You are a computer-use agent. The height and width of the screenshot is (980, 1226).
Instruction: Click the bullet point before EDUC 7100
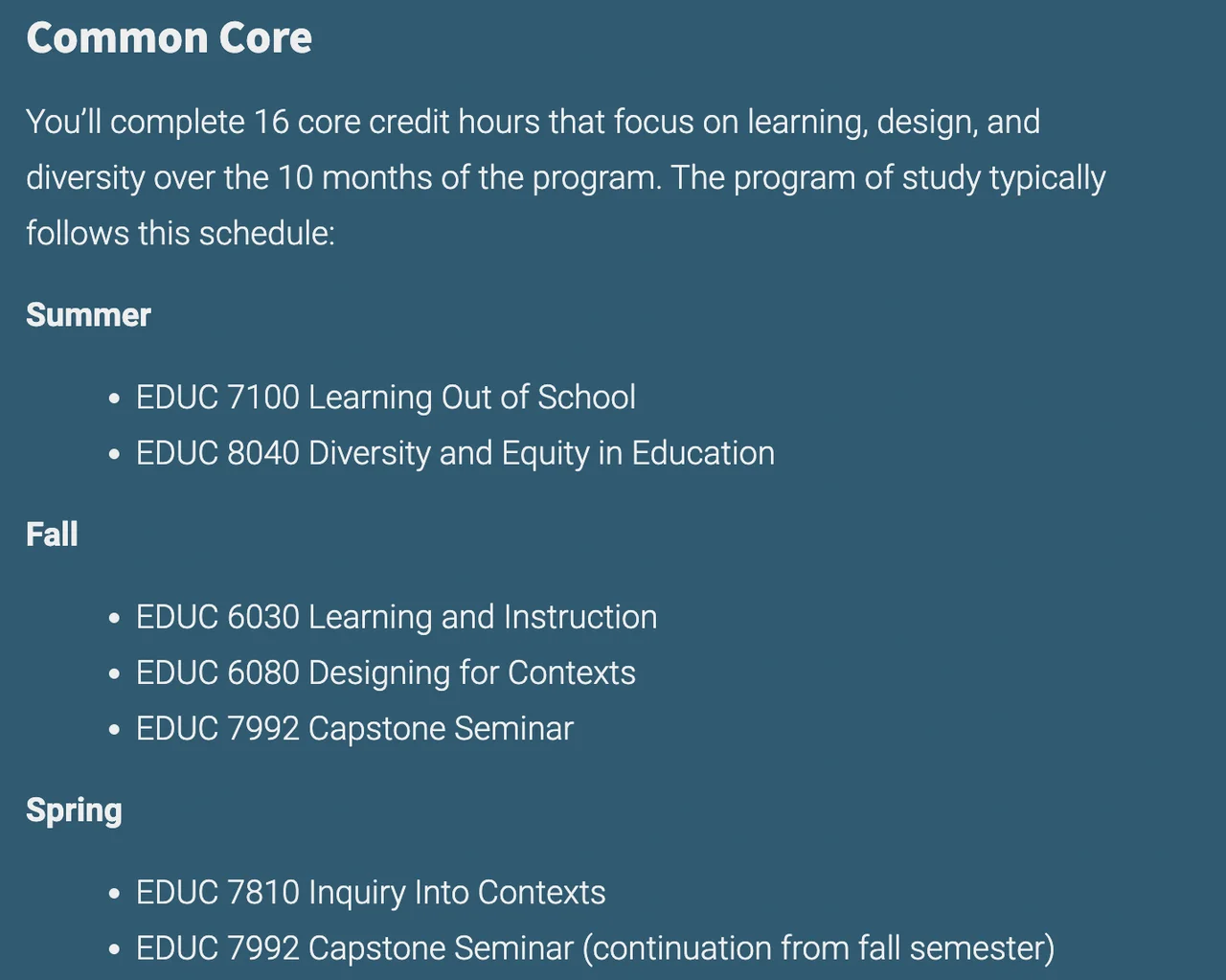pyautogui.click(x=115, y=399)
